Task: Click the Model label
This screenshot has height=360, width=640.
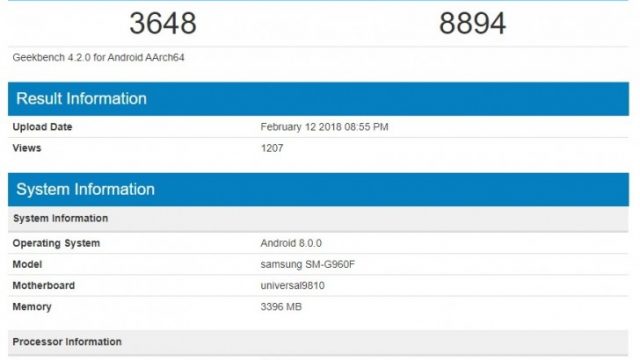Action: click(x=27, y=264)
